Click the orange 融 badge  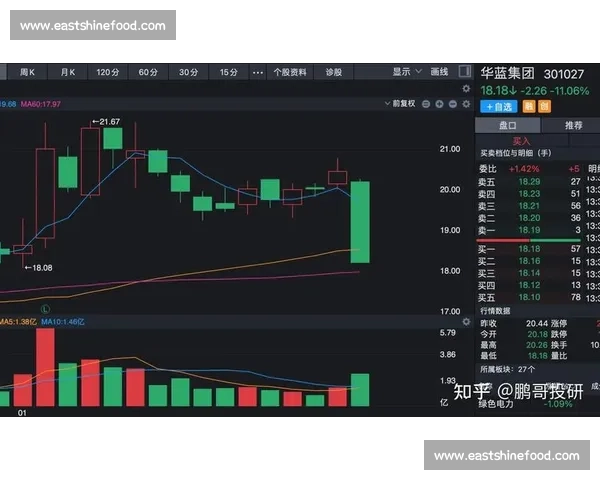529,106
